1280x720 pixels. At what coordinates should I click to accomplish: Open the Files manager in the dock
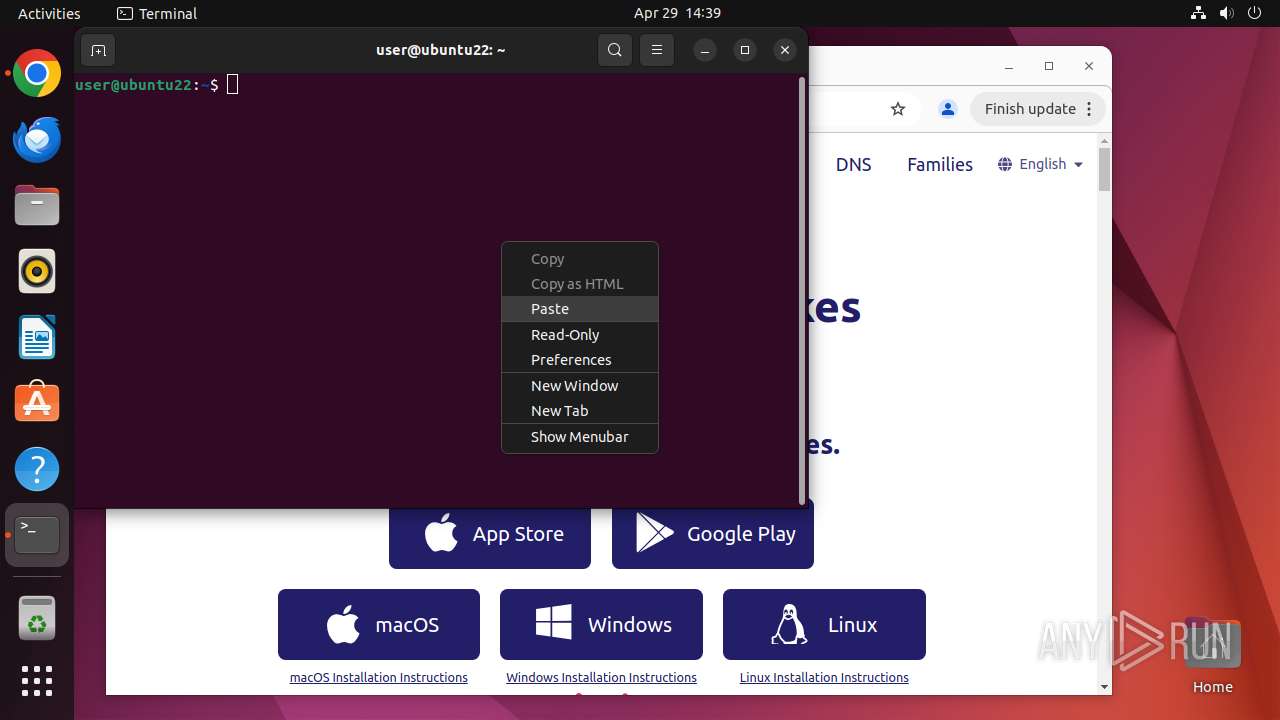(x=37, y=206)
